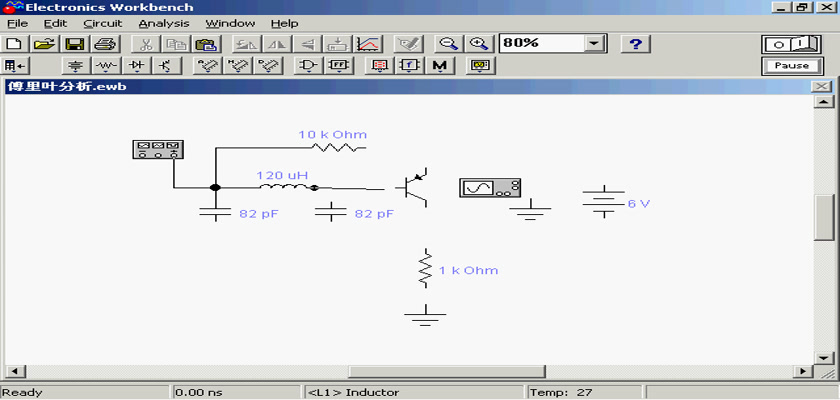Toggle the simulation power switch

(792, 44)
